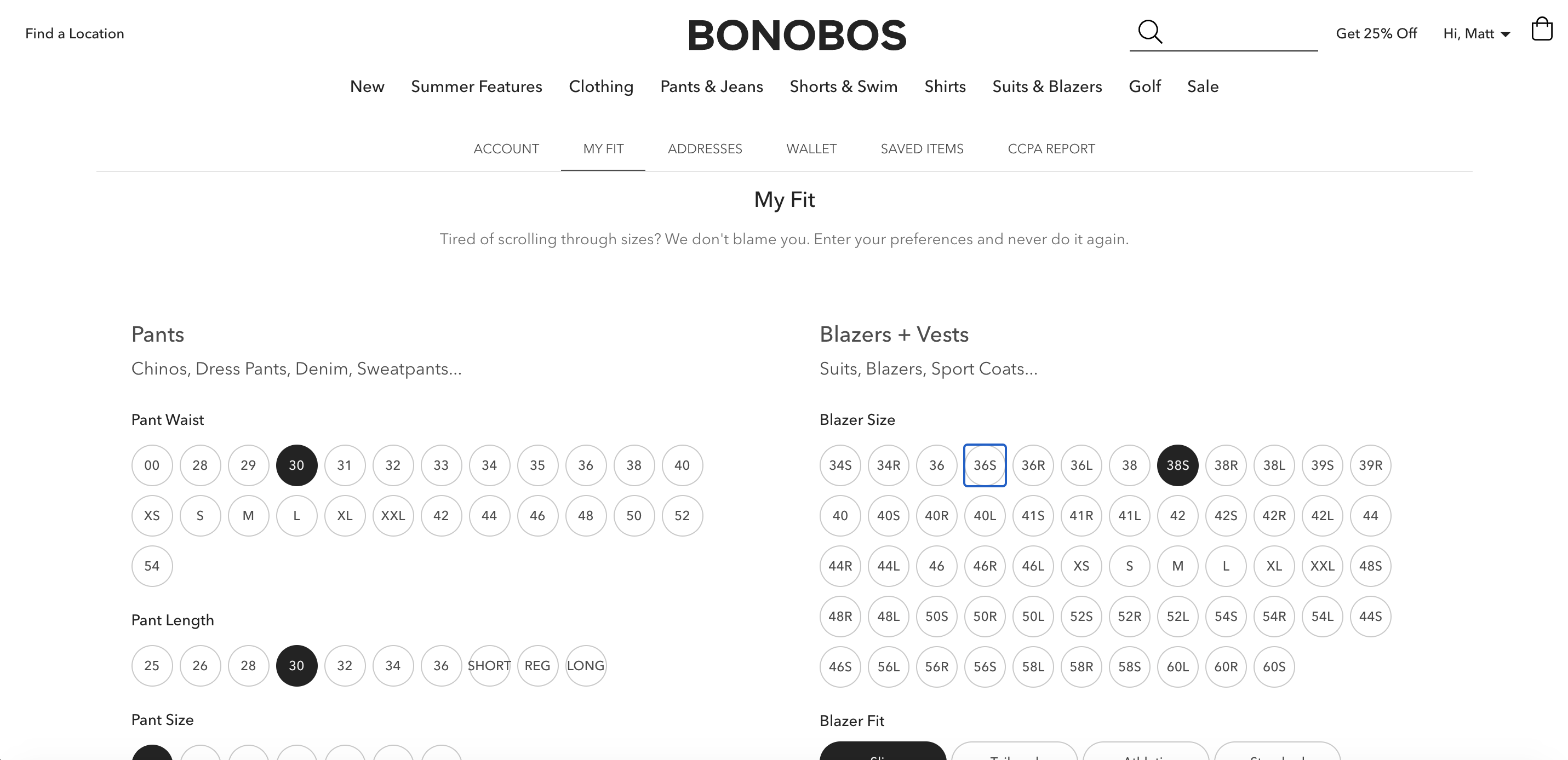
Task: Deselect the selected 38S blazer size
Action: click(x=1177, y=465)
